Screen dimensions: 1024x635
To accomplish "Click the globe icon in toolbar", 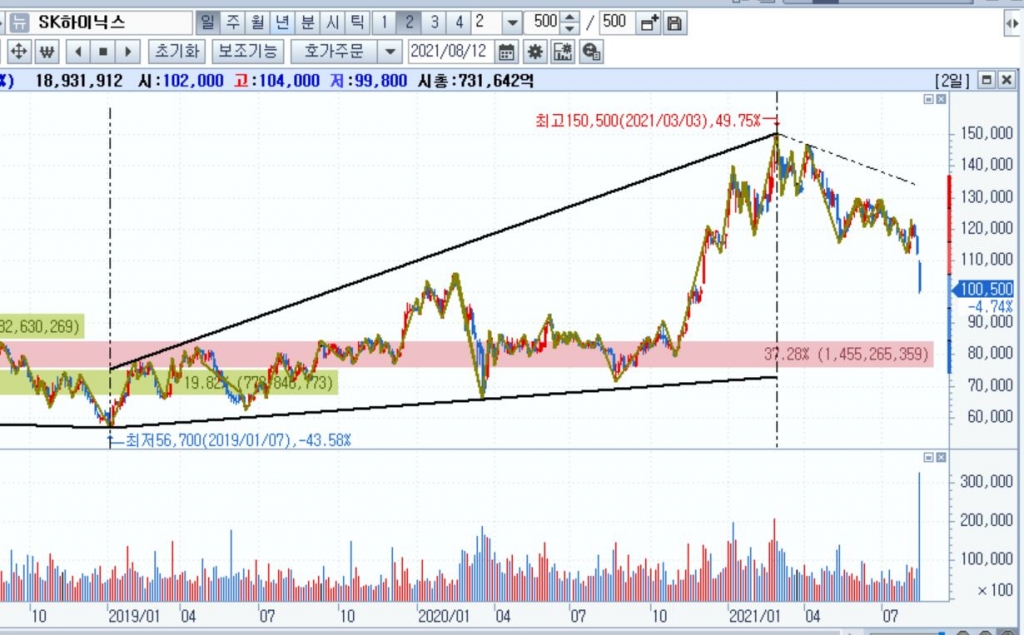I will coord(591,51).
